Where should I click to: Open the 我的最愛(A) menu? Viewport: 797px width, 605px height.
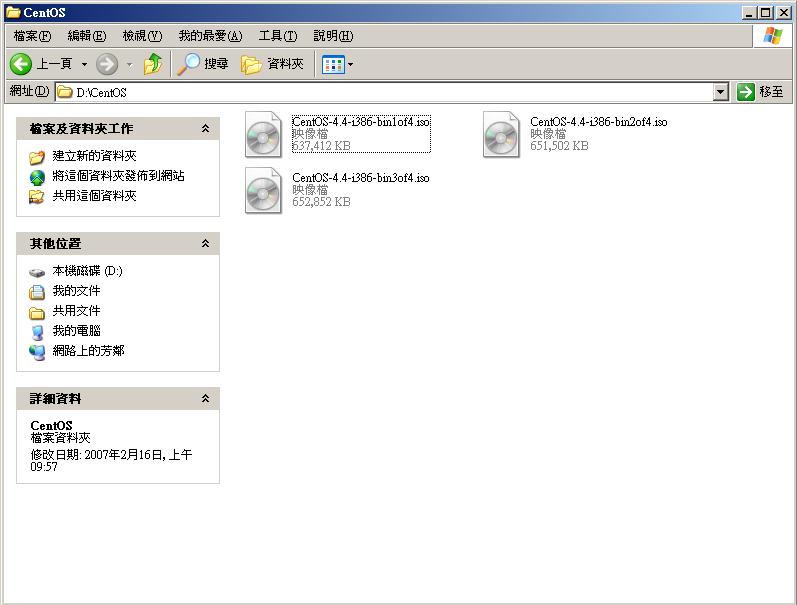click(x=210, y=36)
